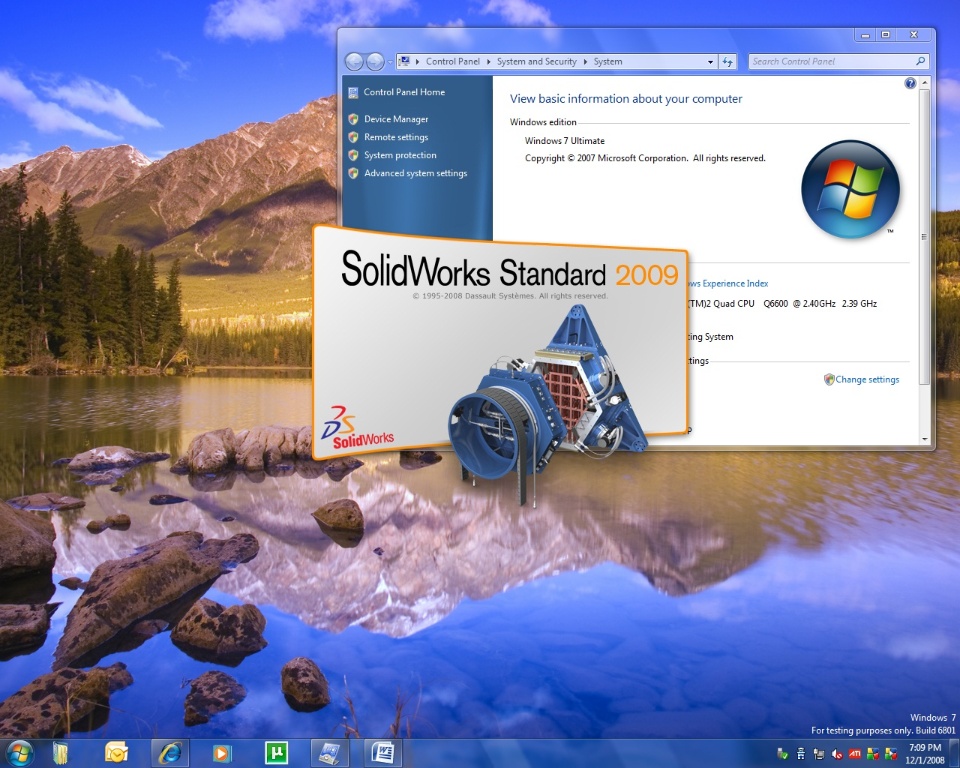
Task: Click System breadcrumb segment
Action: 608,61
